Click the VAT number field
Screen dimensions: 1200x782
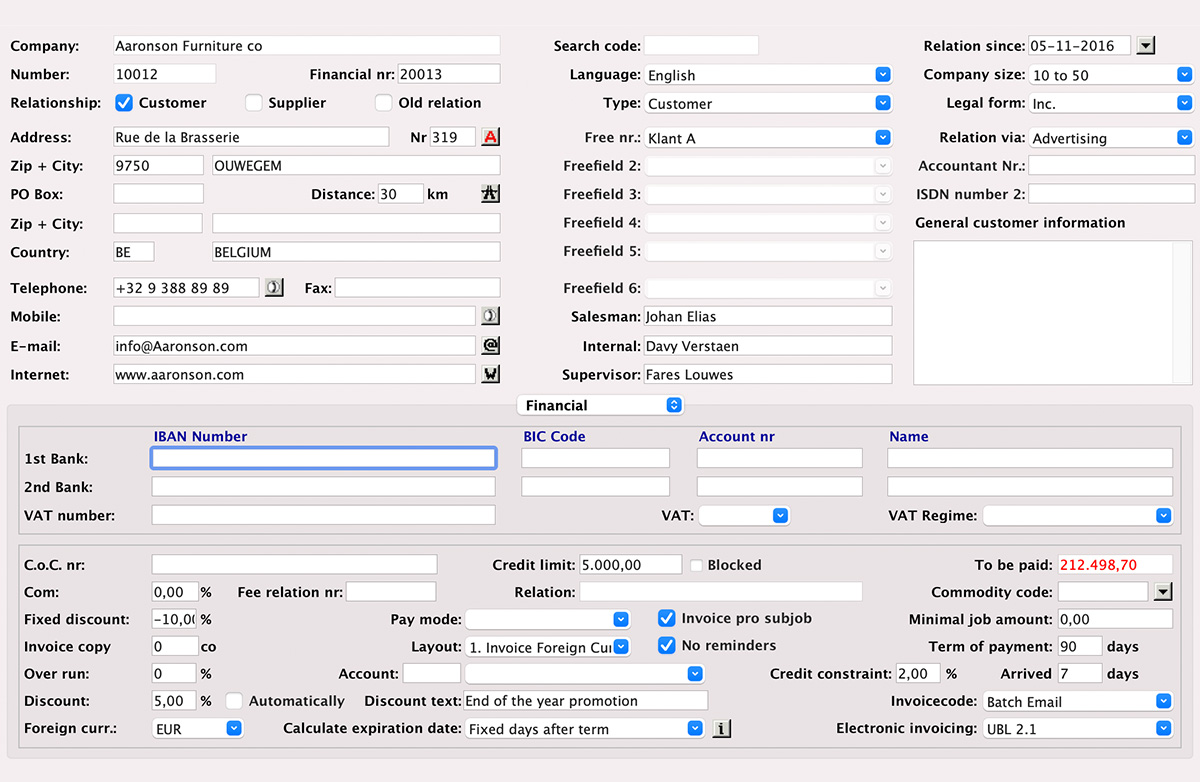point(323,515)
